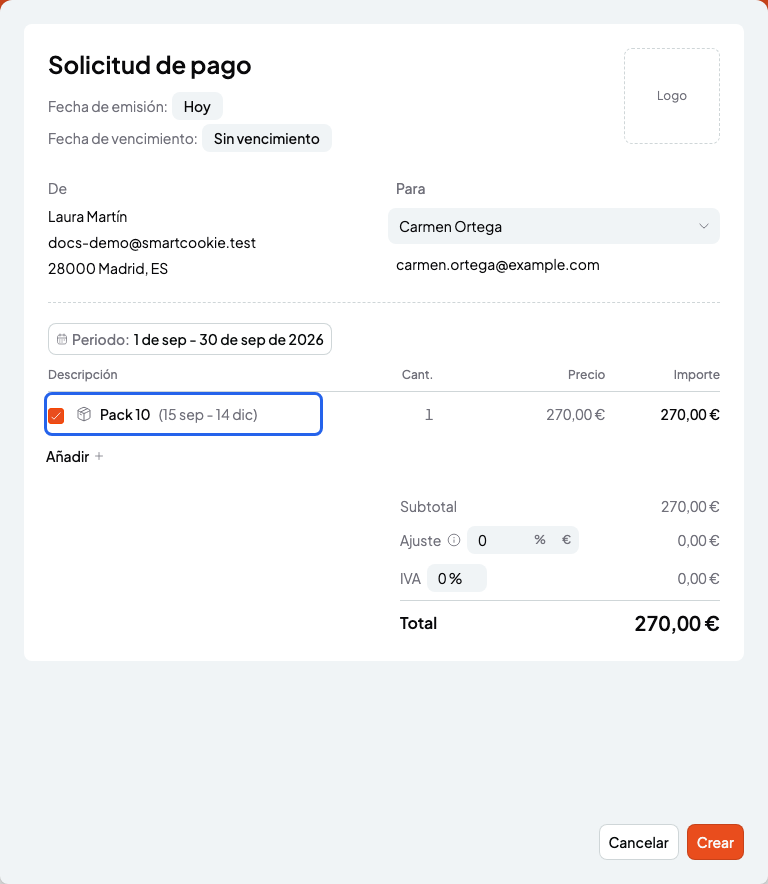Open the Periodo date range selector
Viewport: 768px width, 884px height.
pyautogui.click(x=190, y=339)
